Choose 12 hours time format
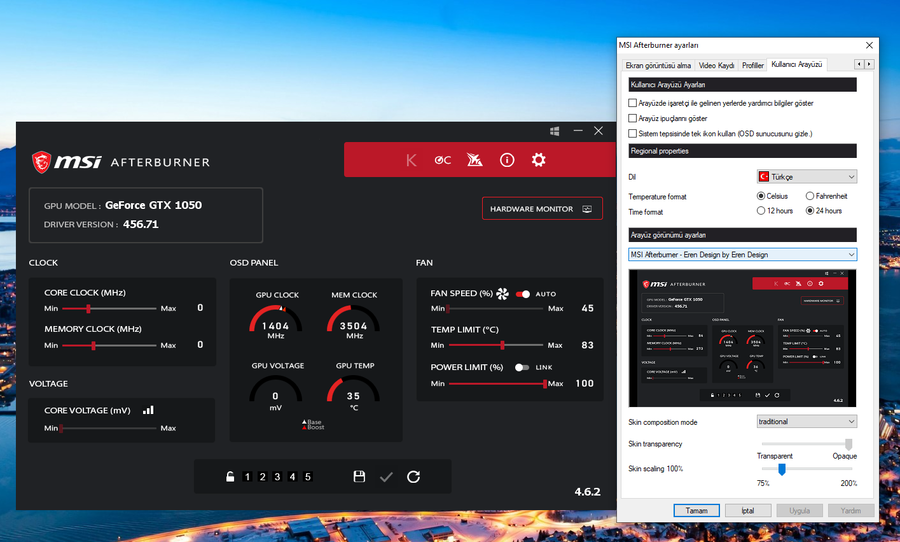 click(x=761, y=211)
